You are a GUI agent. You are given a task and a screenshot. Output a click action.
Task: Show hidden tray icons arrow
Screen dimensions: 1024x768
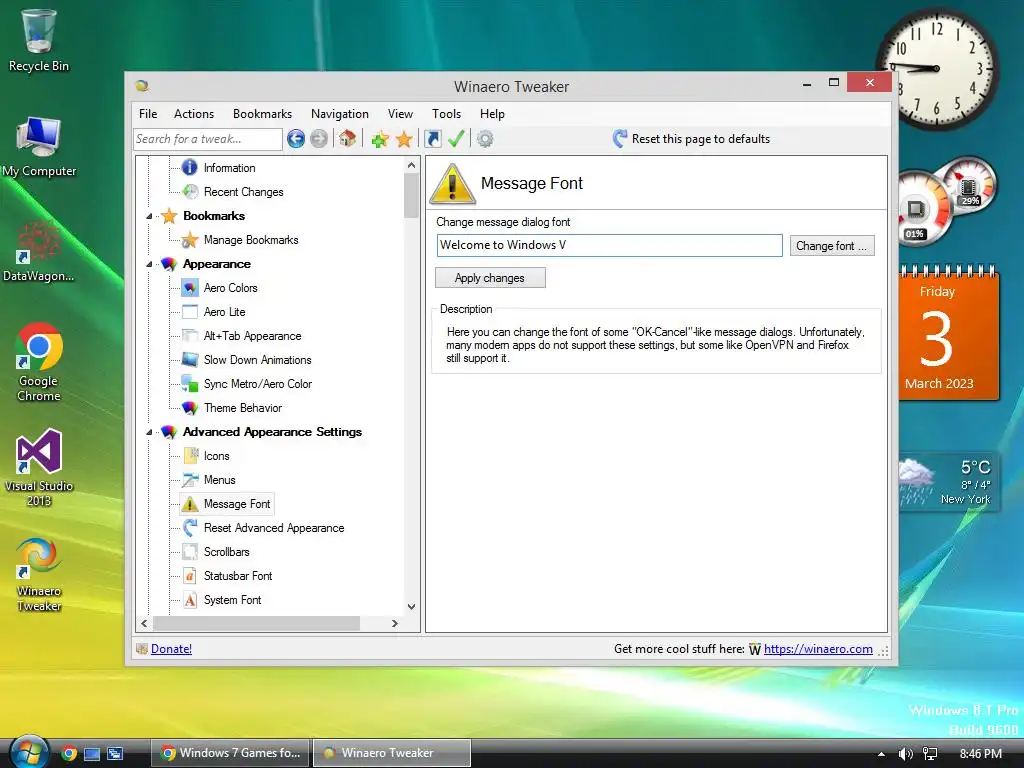tap(881, 754)
